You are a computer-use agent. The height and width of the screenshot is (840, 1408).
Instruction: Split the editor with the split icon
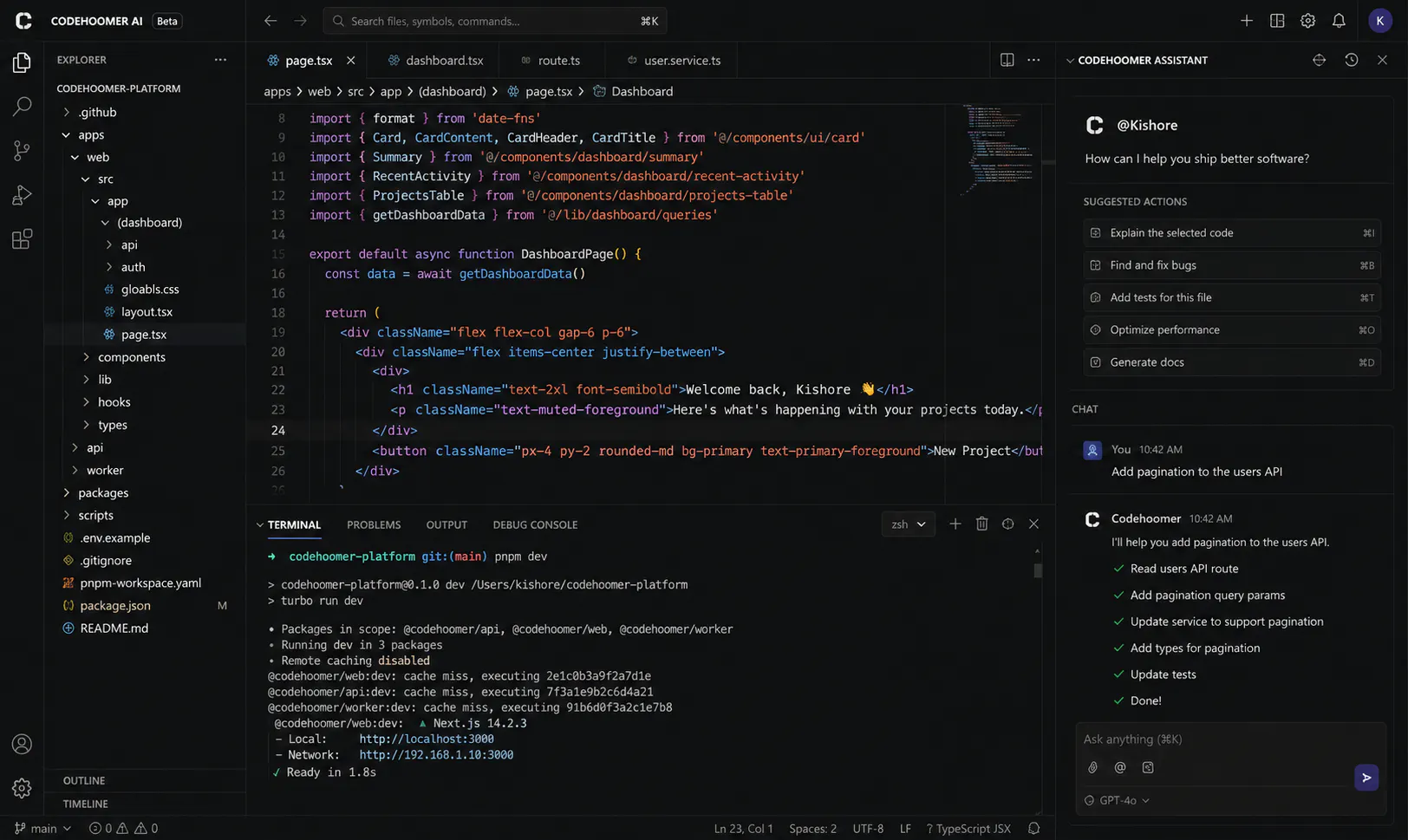[x=1007, y=60]
